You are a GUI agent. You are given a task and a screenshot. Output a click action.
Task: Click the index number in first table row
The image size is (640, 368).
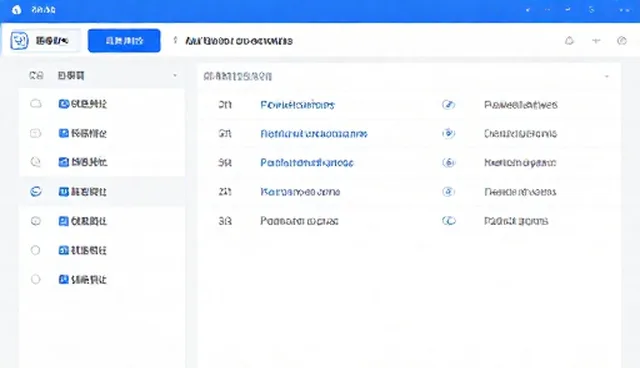(225, 105)
